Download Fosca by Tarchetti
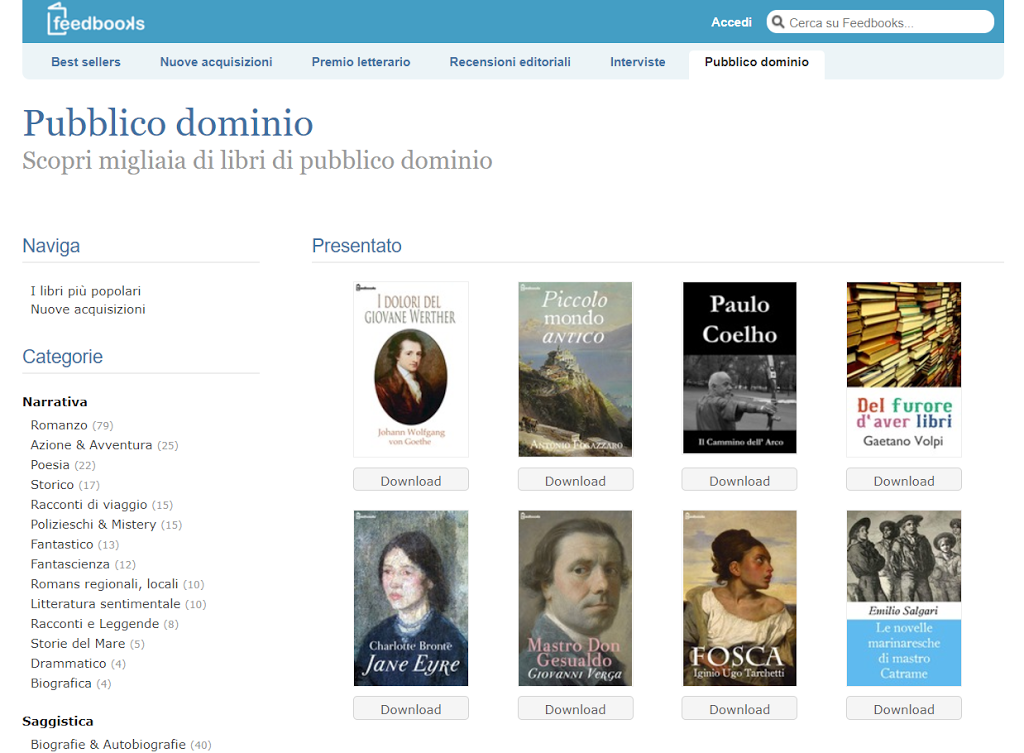This screenshot has height=753, width=1024. [739, 709]
